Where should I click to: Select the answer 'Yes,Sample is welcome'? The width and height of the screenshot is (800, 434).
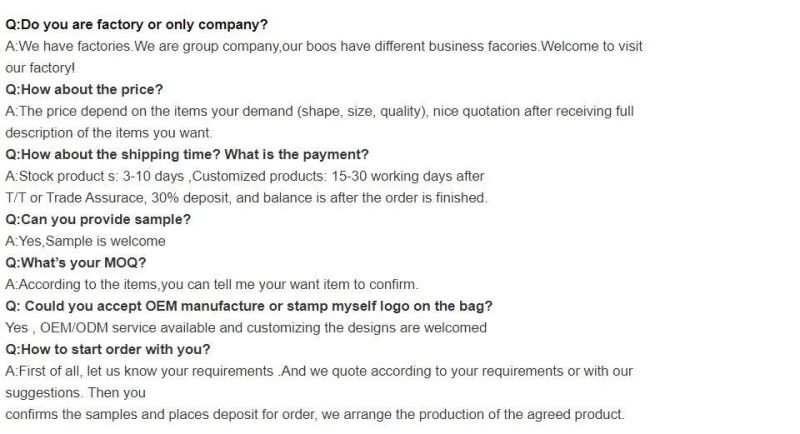tap(85, 241)
